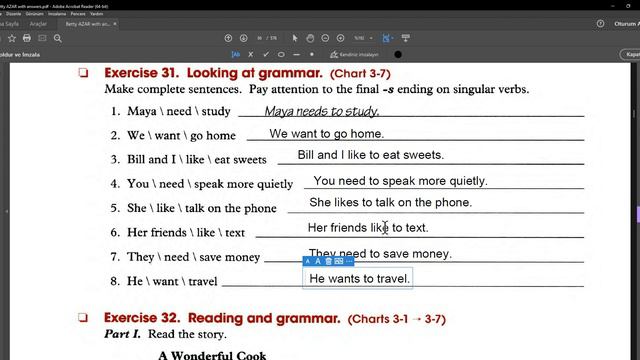
Task: Click the zoom out minus icon
Action: click(x=325, y=38)
